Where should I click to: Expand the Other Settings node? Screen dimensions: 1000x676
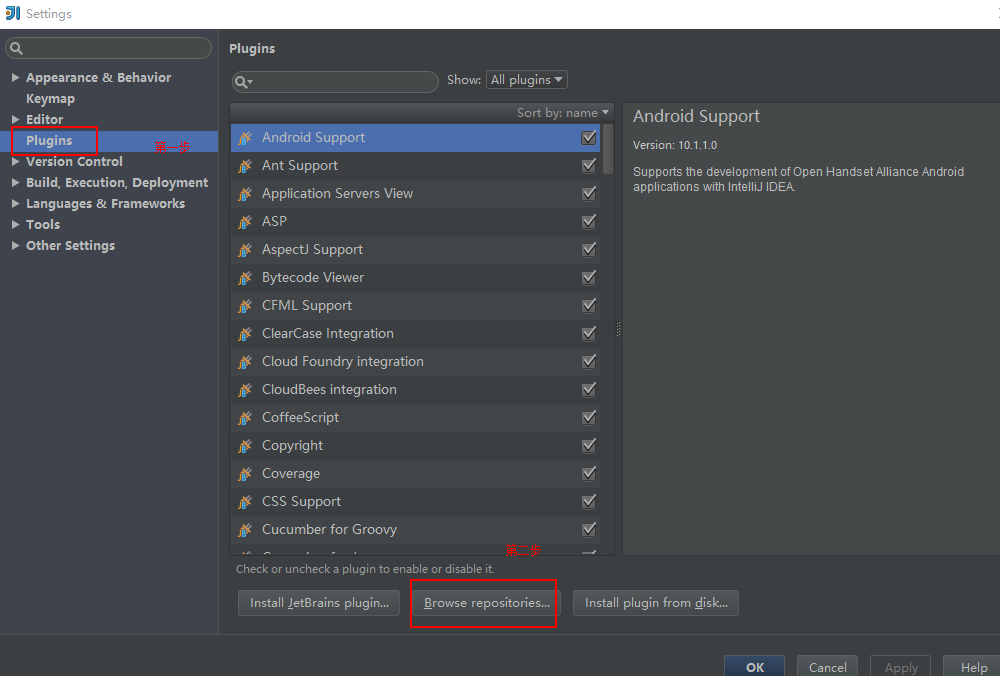click(x=15, y=246)
